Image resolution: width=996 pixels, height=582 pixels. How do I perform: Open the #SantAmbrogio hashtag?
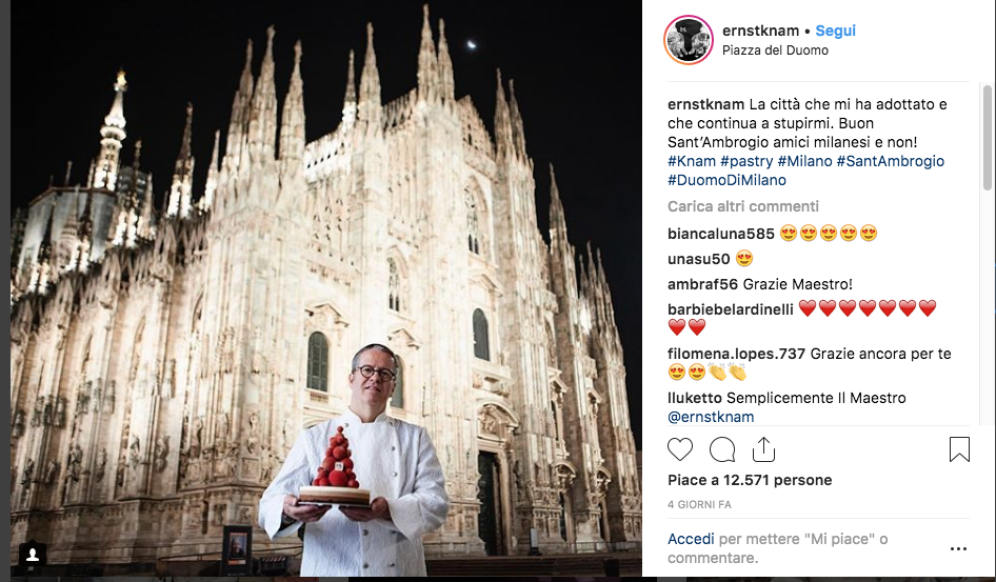point(890,161)
